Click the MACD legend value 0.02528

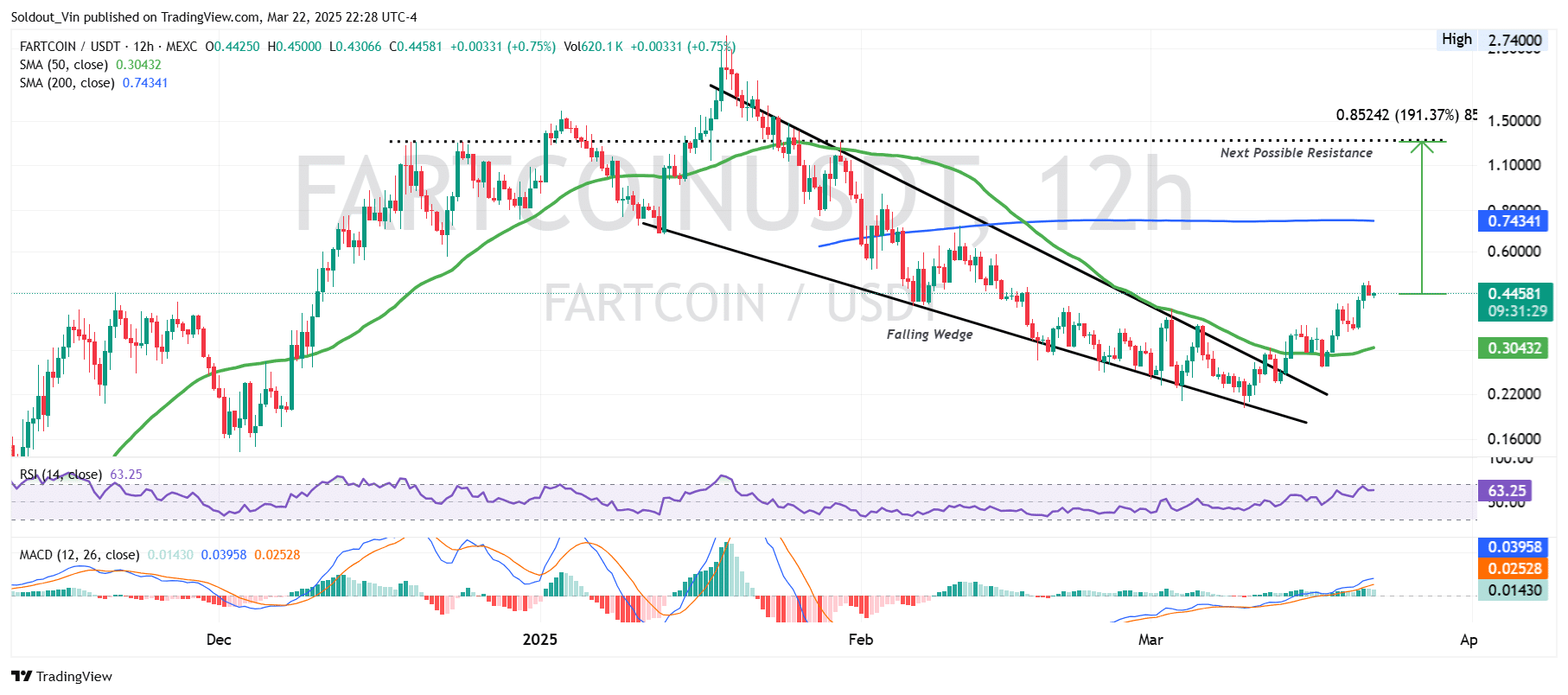pyautogui.click(x=277, y=555)
